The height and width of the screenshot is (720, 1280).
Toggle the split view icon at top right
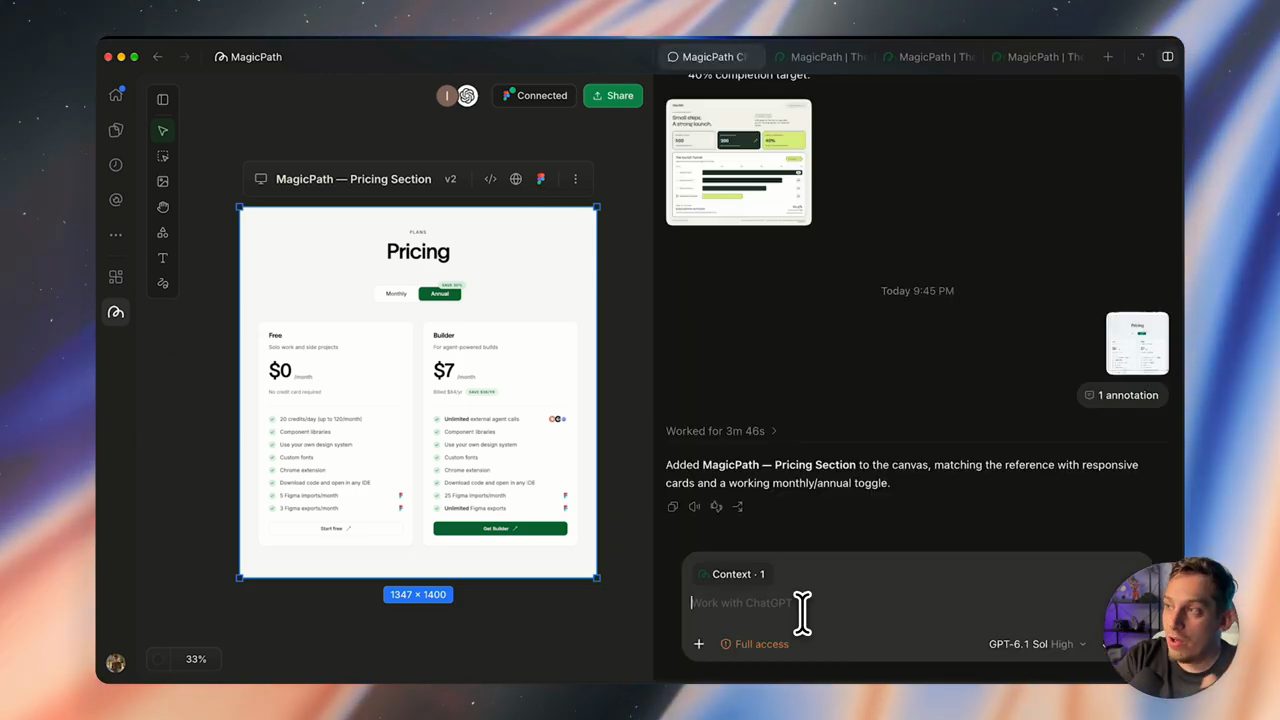click(1167, 57)
